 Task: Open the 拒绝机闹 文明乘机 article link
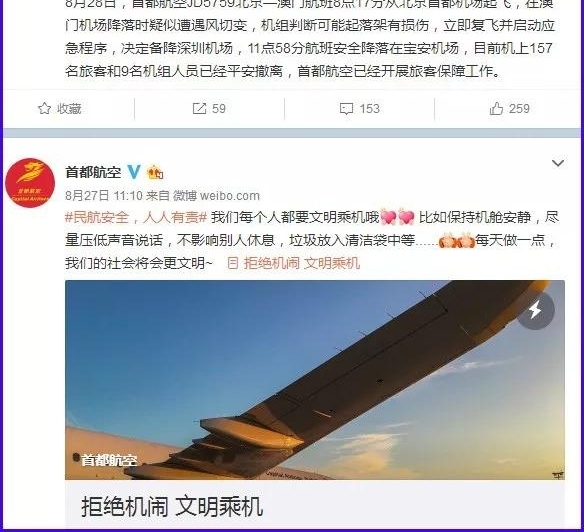[x=293, y=263]
